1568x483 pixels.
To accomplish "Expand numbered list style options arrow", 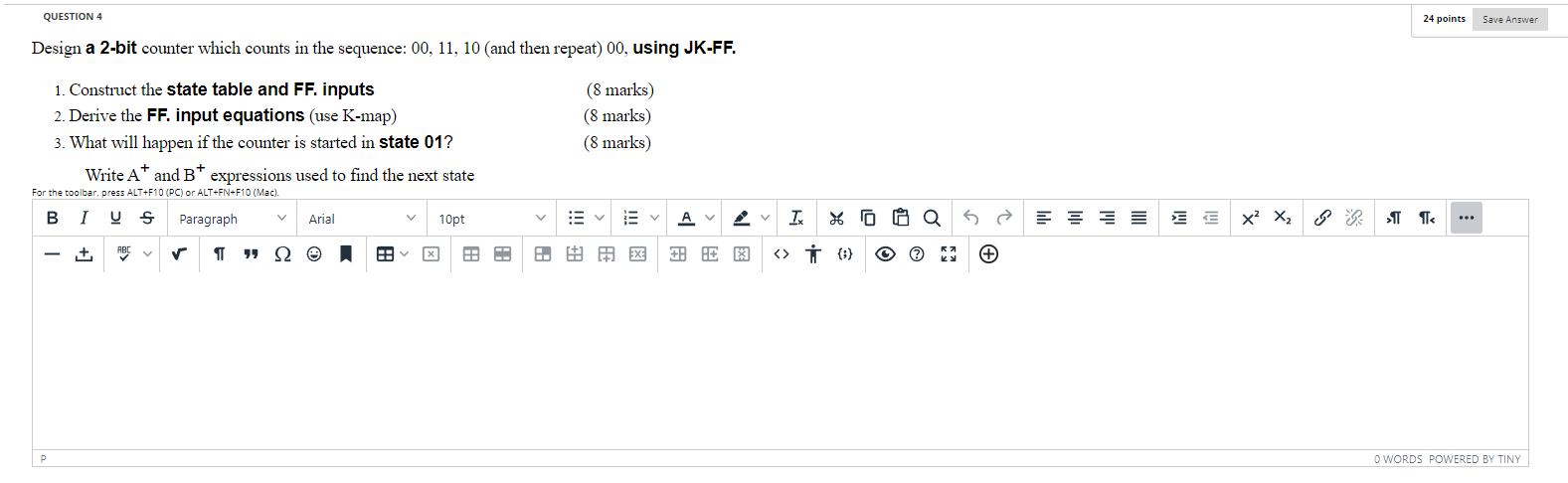I will (654, 218).
